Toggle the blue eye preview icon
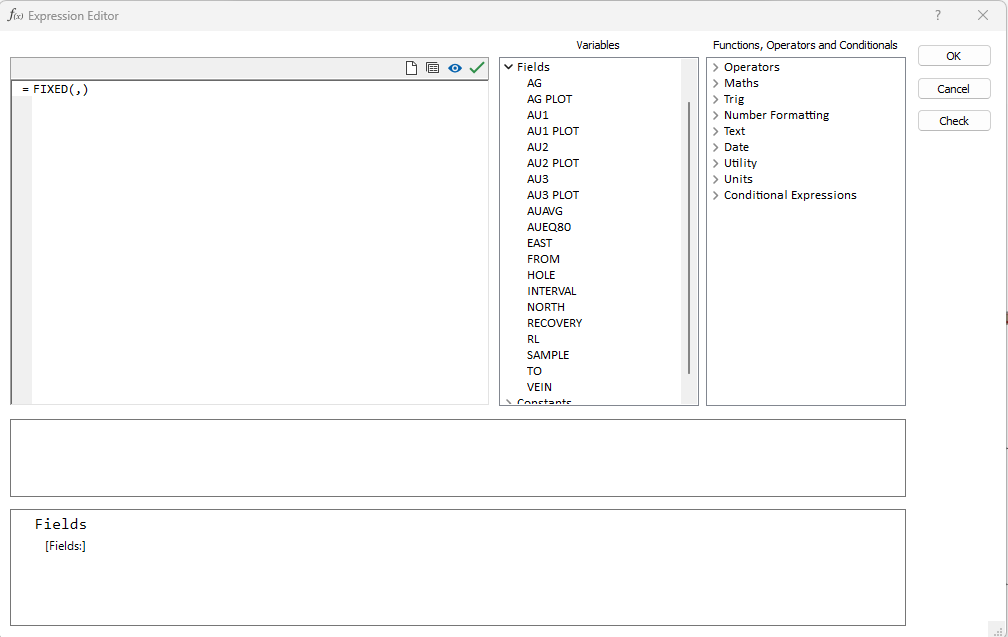1008x637 pixels. coord(455,68)
